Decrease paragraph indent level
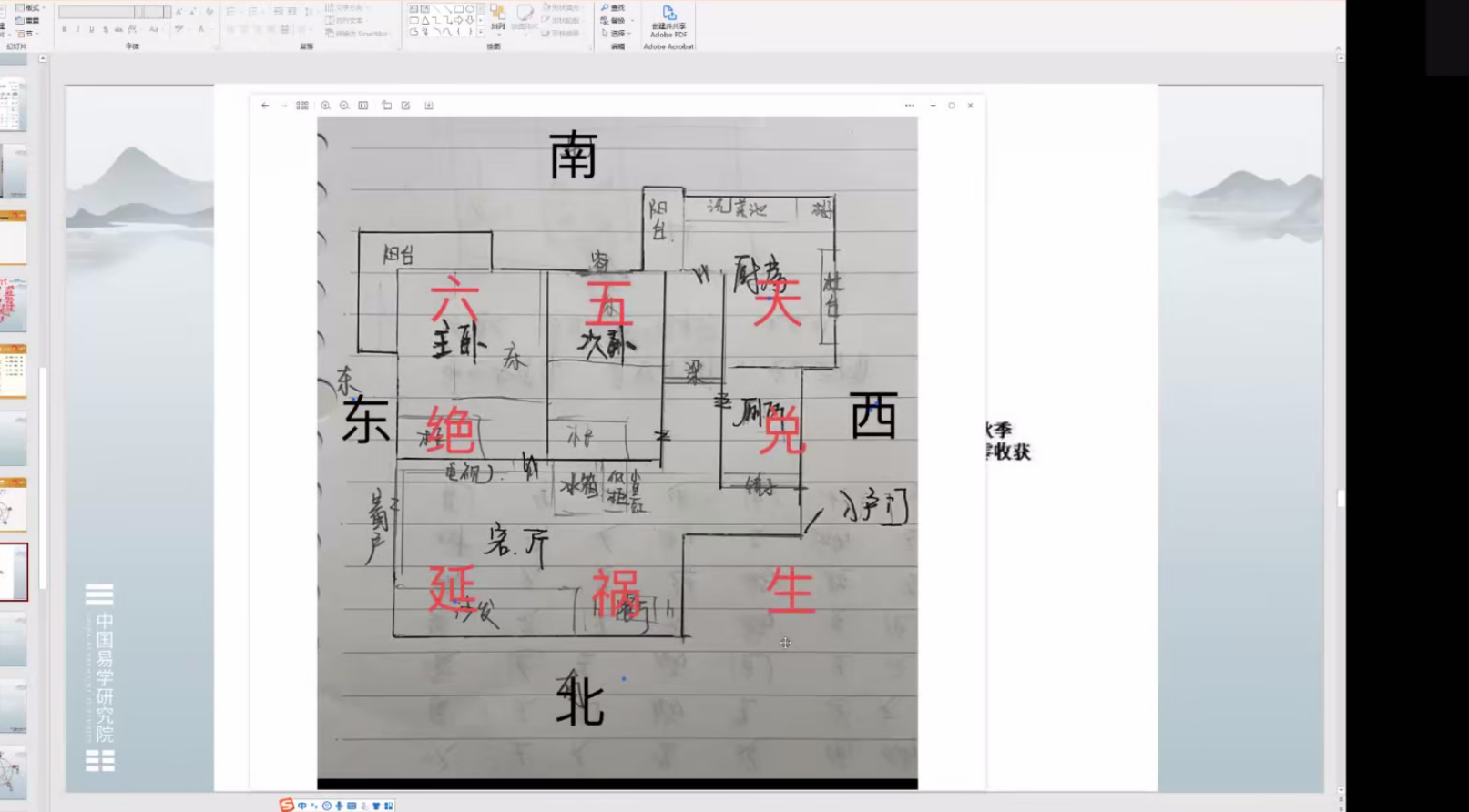Screen dimensions: 1469x812 click(278, 12)
